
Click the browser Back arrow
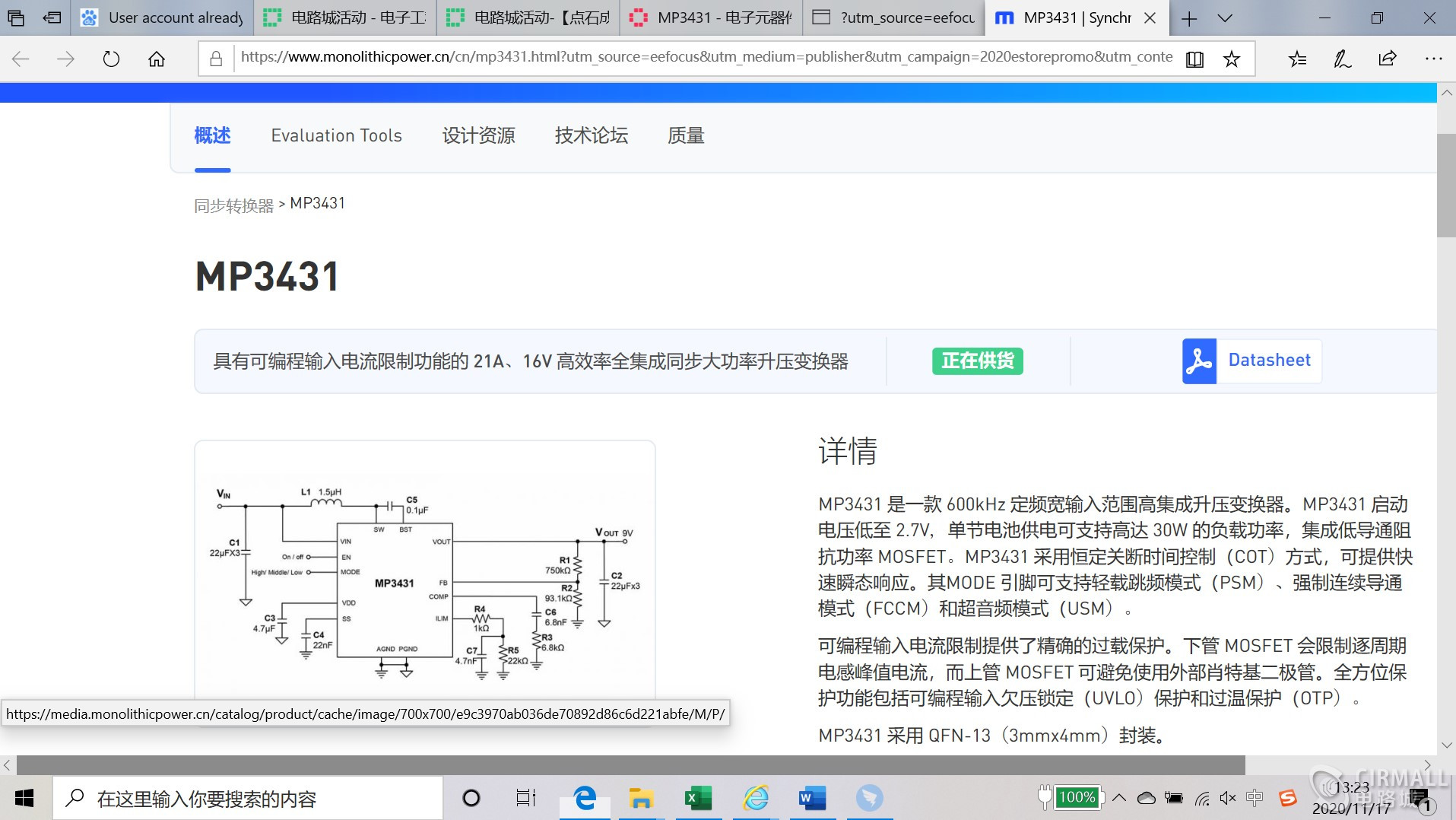coord(21,59)
